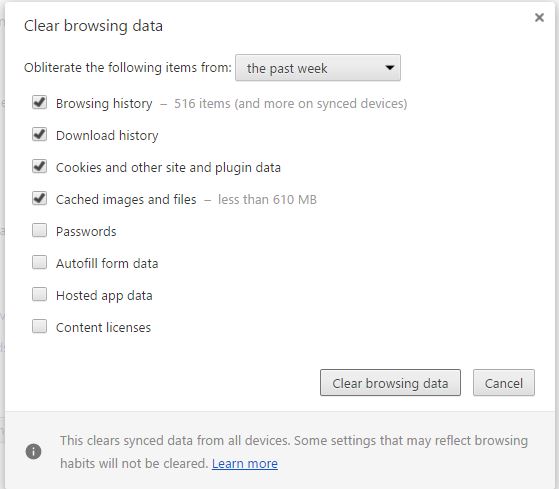Open the Learn more link
Screen dimensions: 559x489
pos(245,463)
